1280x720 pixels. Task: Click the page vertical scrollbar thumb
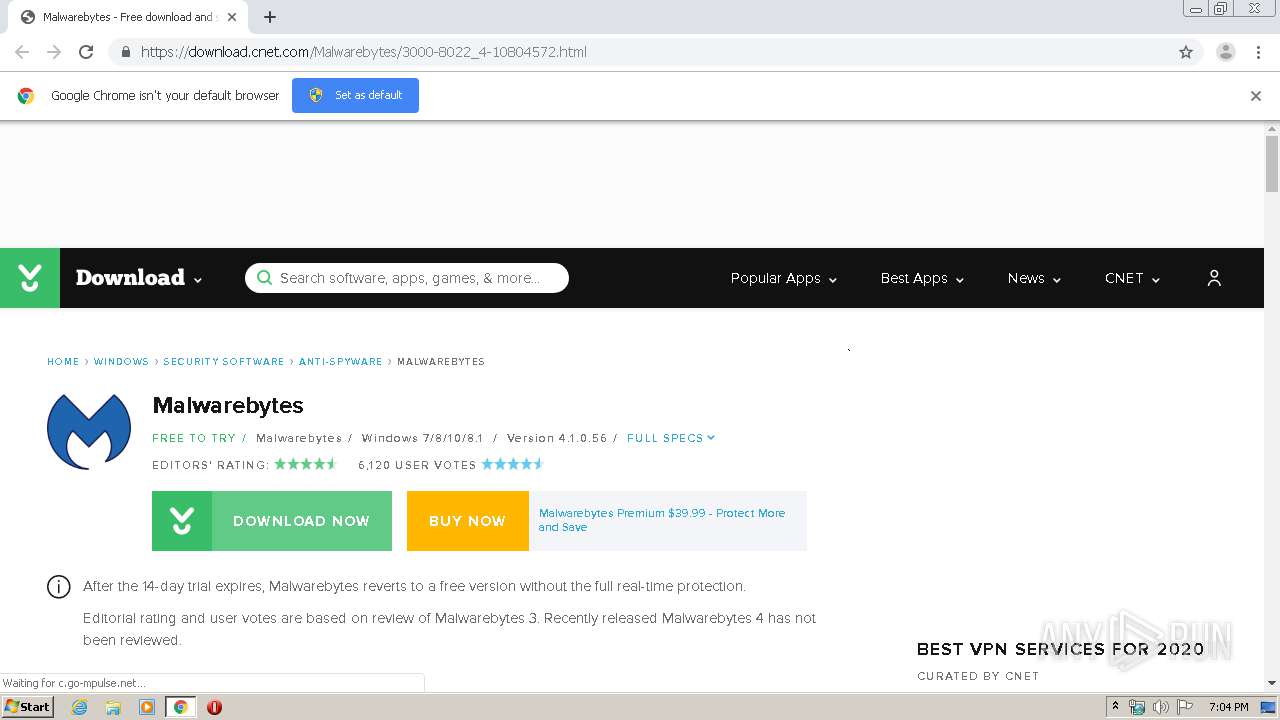pyautogui.click(x=1272, y=163)
